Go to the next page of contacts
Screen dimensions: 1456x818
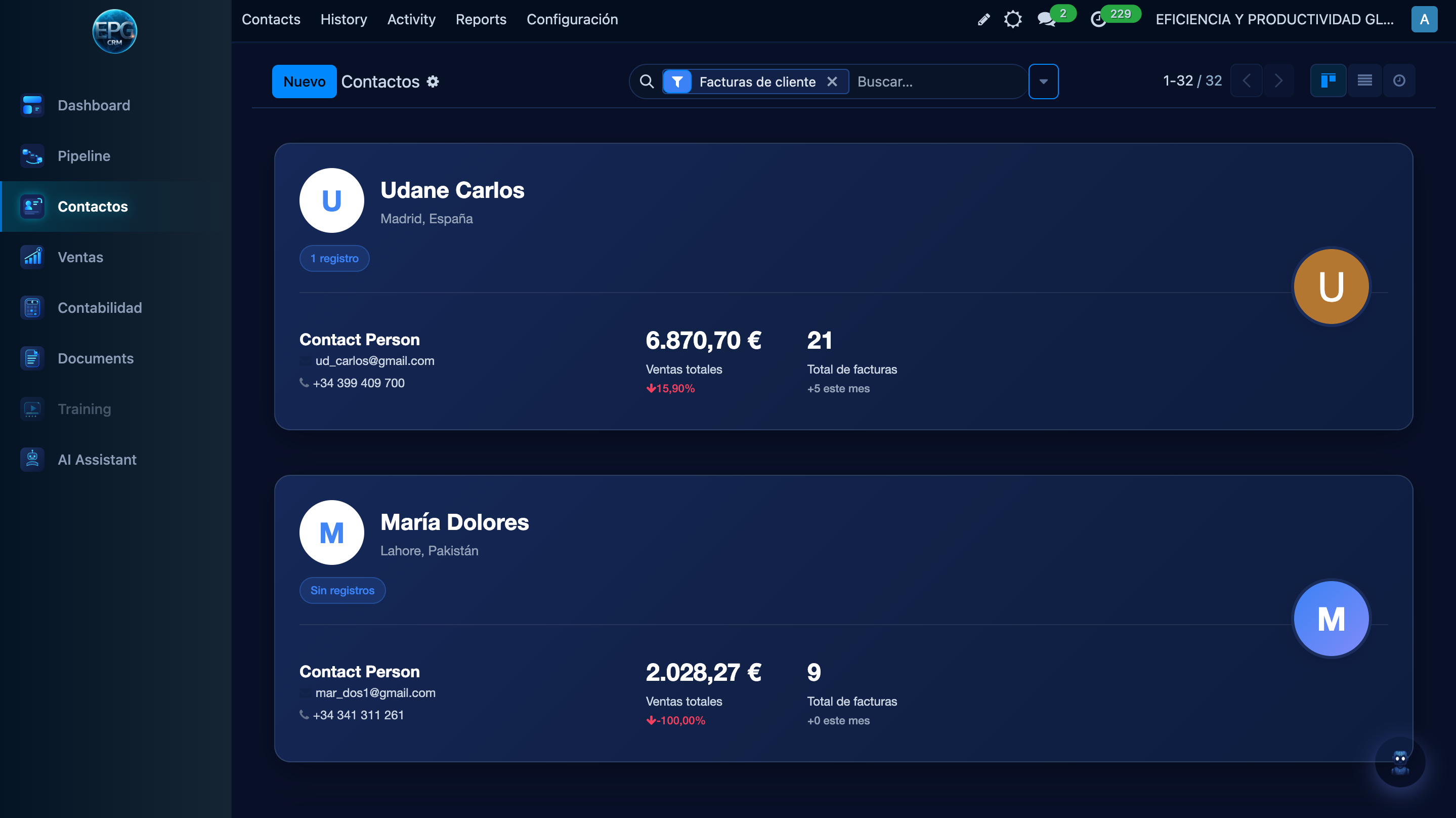(1279, 80)
